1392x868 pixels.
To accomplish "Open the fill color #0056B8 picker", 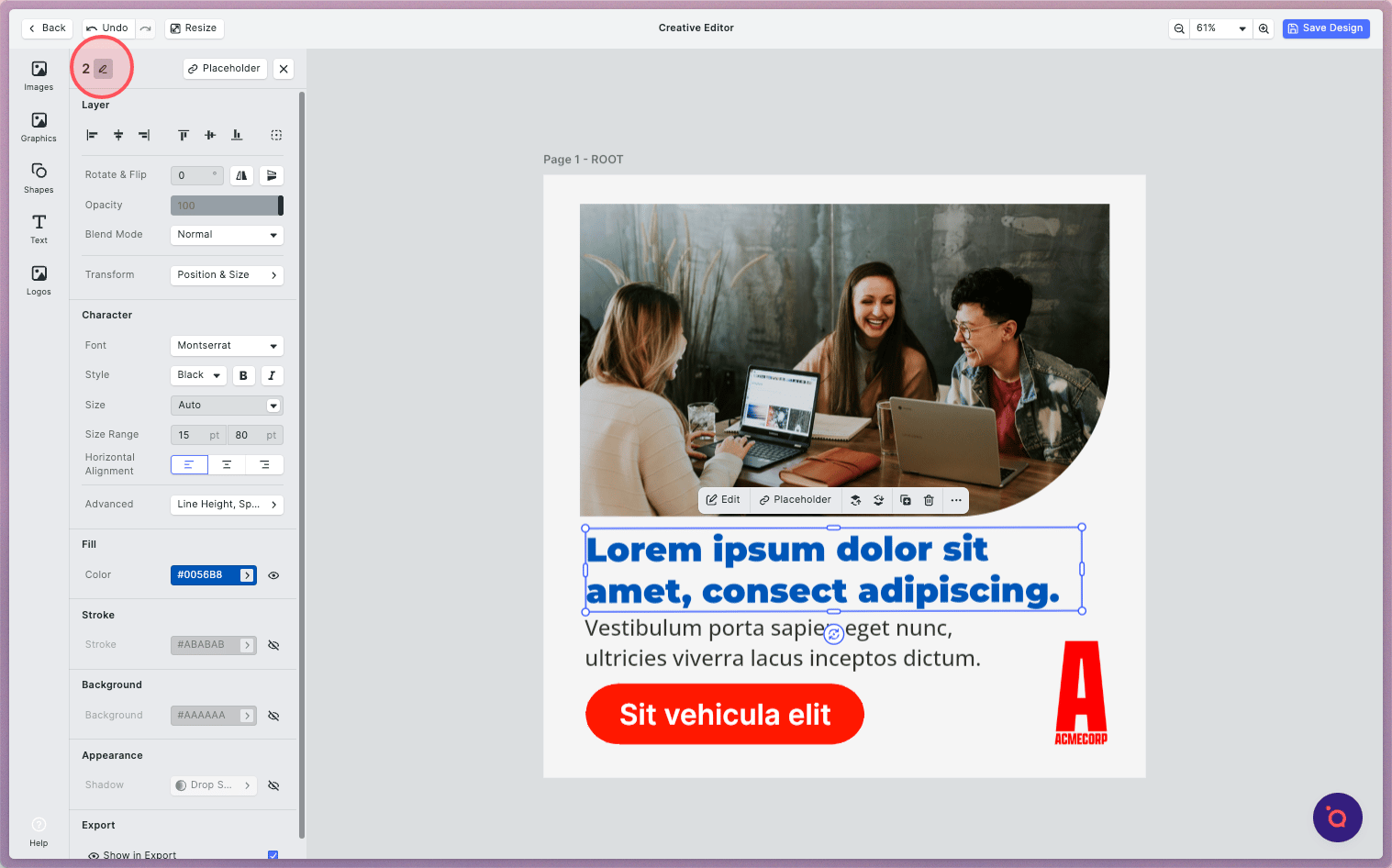I will coord(213,575).
